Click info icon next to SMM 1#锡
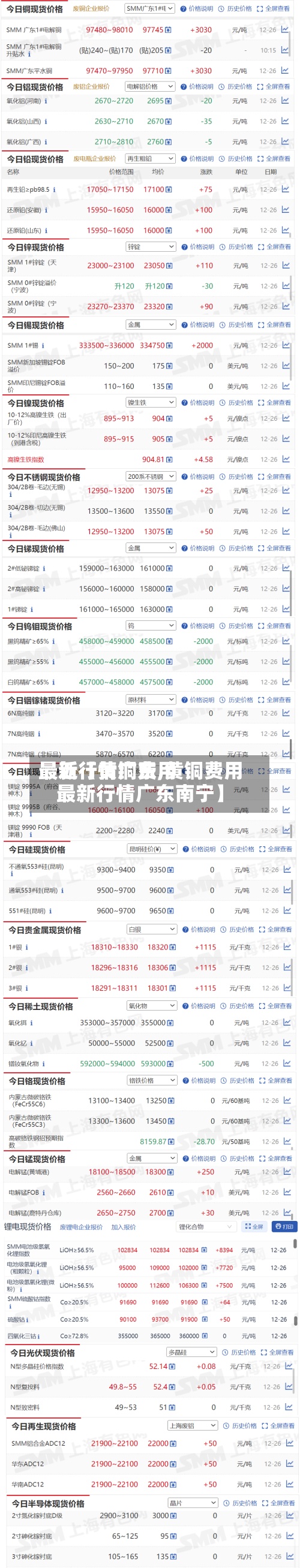 click(x=43, y=346)
